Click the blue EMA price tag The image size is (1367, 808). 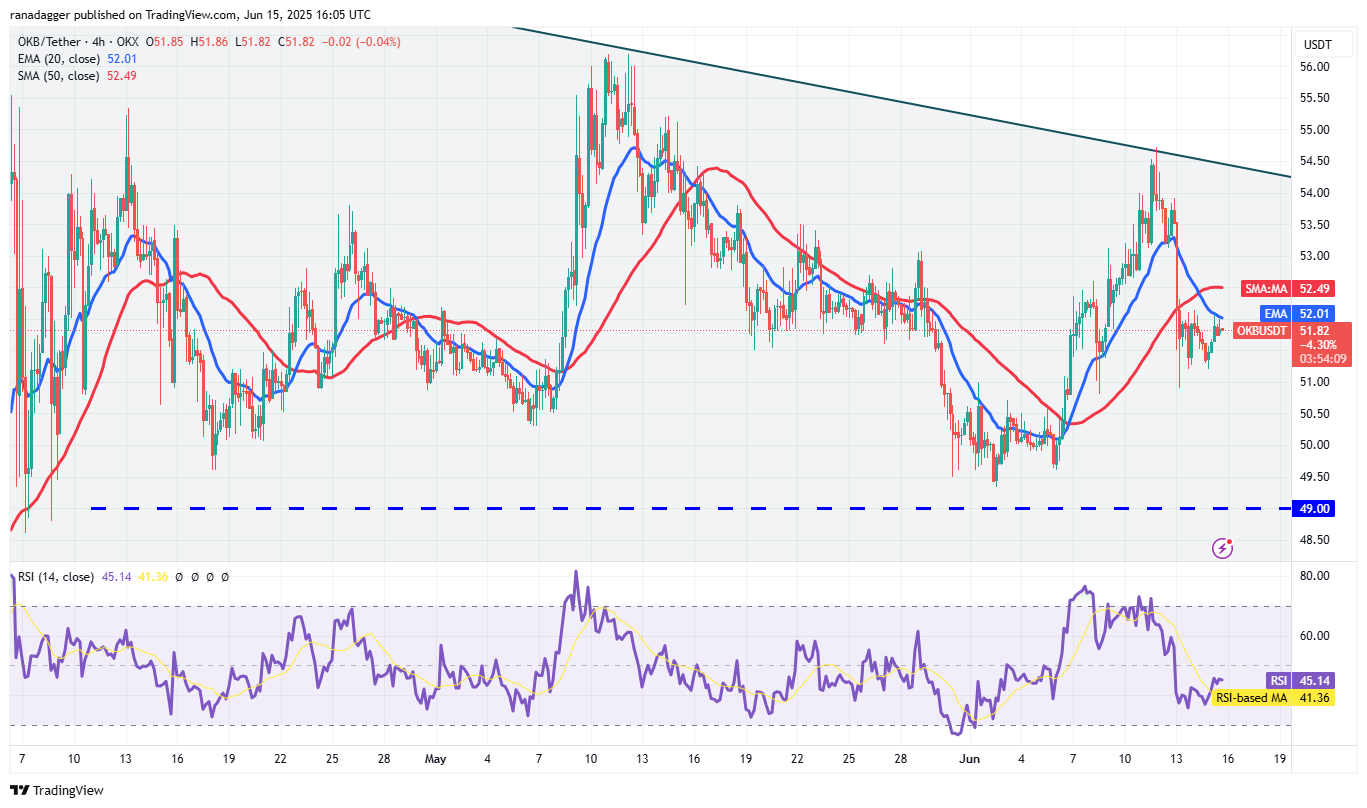pos(1296,314)
